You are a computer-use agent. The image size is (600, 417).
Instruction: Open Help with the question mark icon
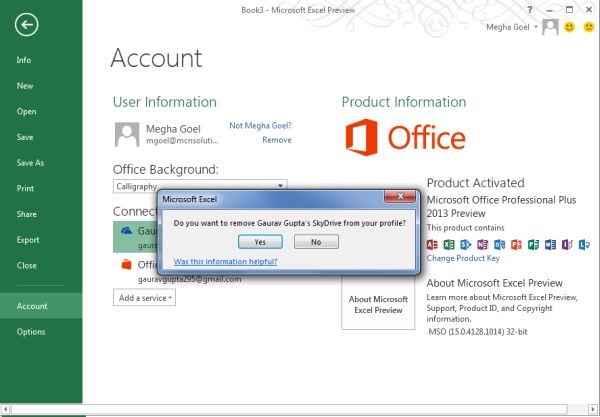tap(530, 10)
